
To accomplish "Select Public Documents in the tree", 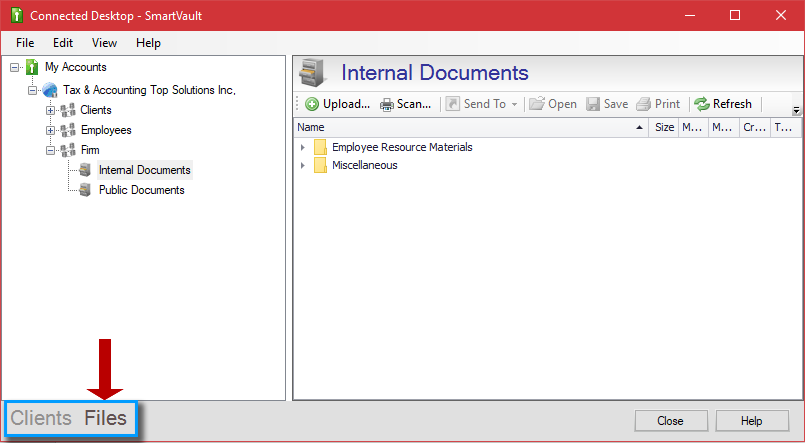I will point(142,190).
